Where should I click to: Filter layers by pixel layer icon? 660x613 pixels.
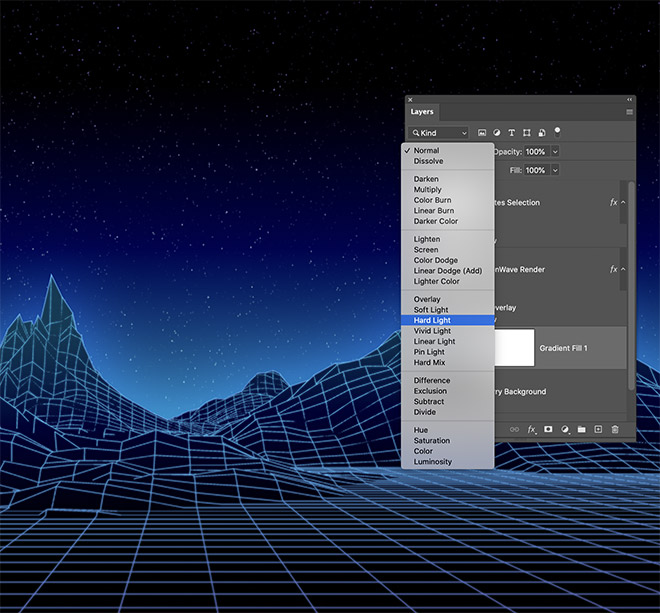482,133
